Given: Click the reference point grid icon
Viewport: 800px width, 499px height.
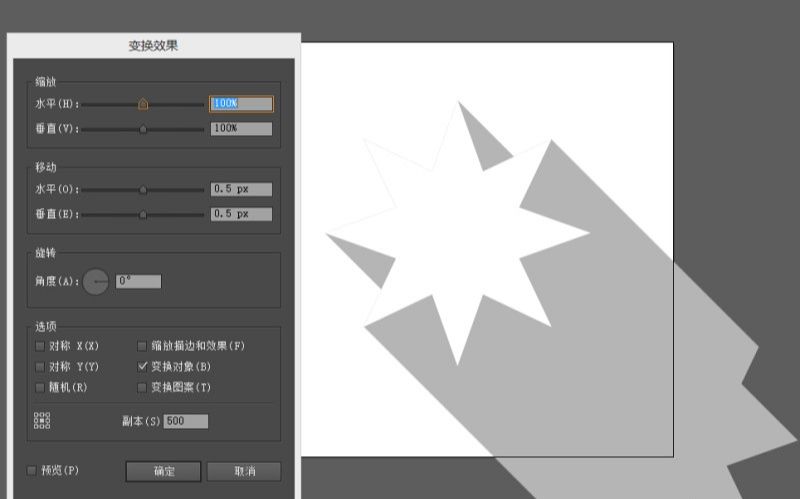Looking at the screenshot, I should (x=42, y=420).
